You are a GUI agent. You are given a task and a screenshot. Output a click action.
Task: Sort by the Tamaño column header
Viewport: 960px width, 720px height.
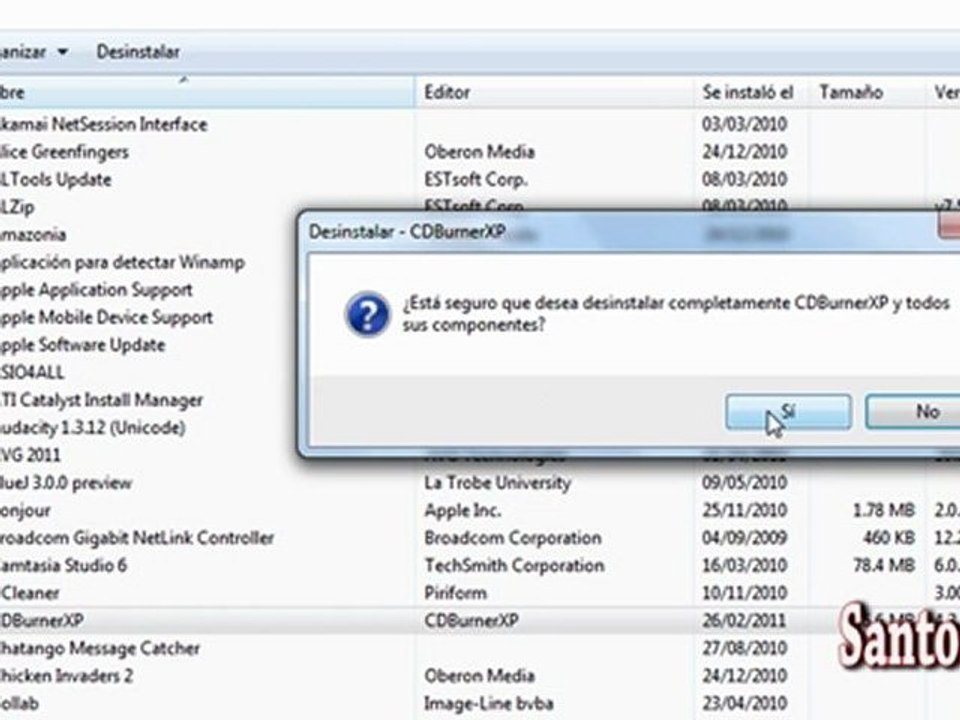866,92
